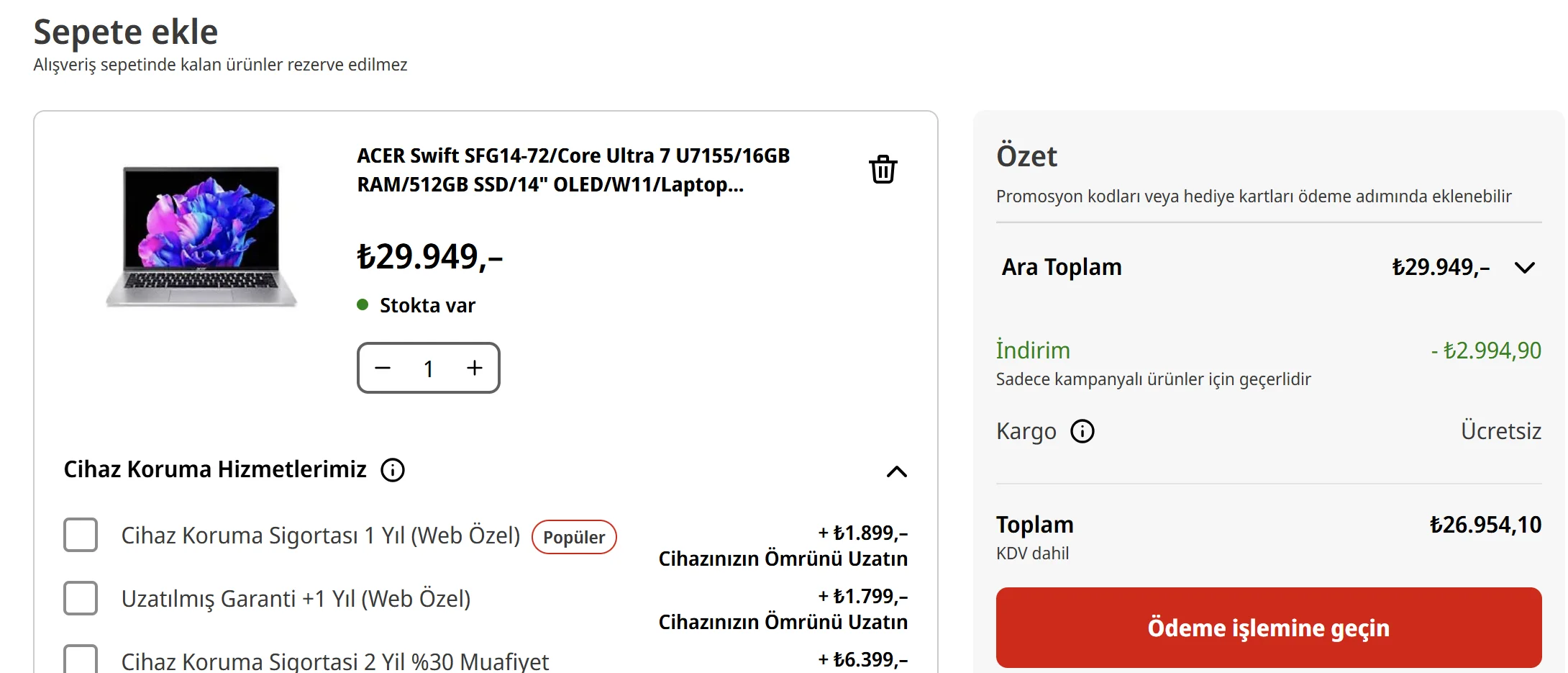Click the quantity value field showing 1
This screenshot has width=1568, height=673.
(x=429, y=369)
